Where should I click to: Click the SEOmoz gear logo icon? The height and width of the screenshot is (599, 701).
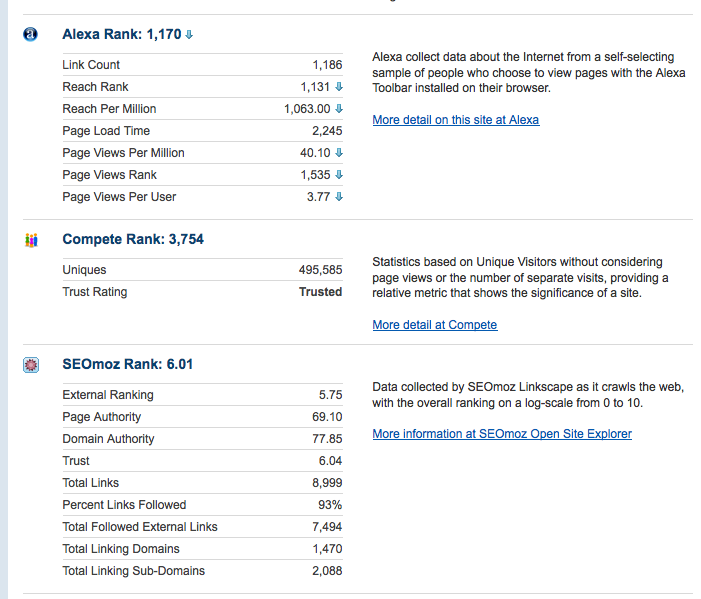31,365
